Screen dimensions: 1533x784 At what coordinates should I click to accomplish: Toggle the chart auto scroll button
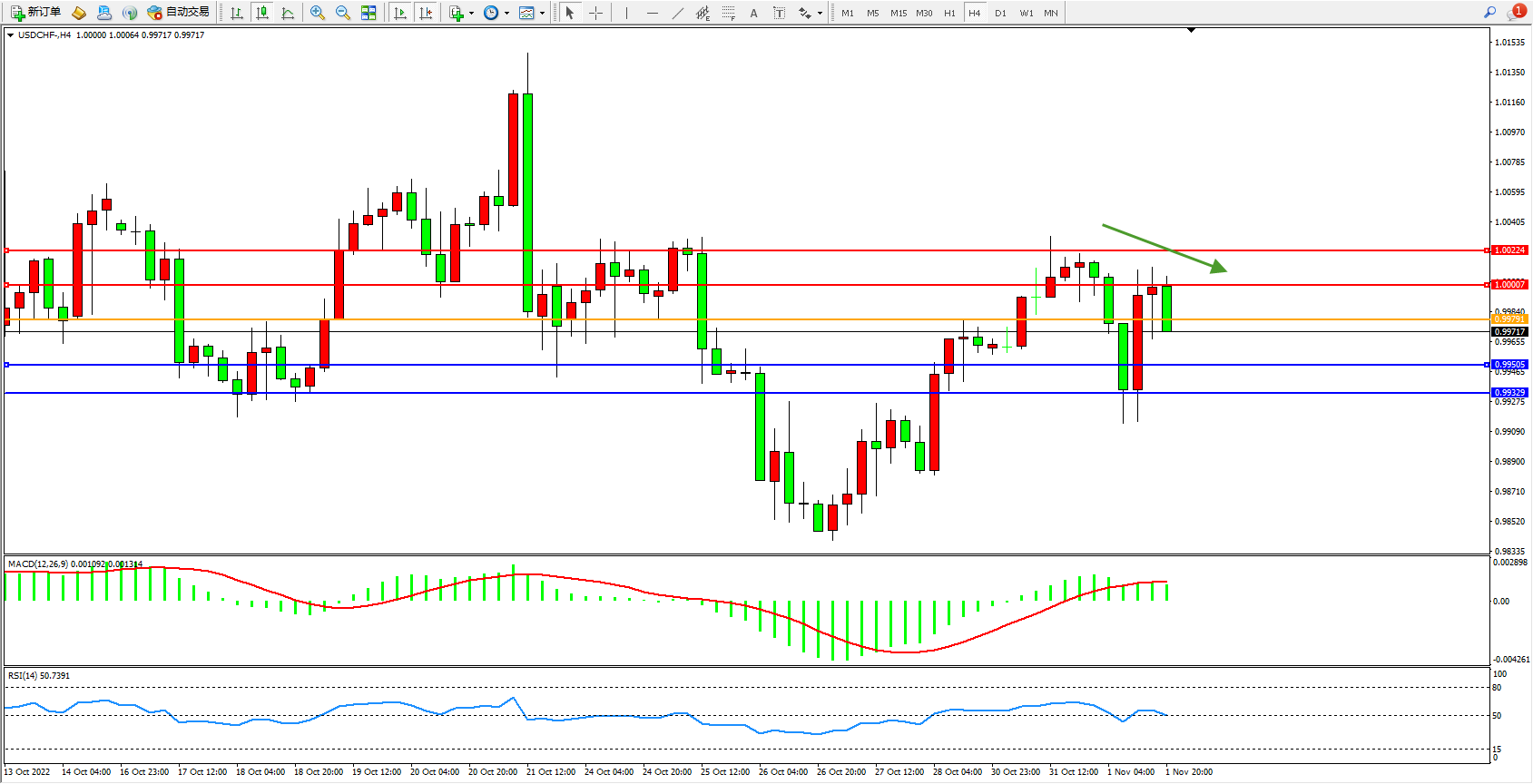click(x=399, y=13)
